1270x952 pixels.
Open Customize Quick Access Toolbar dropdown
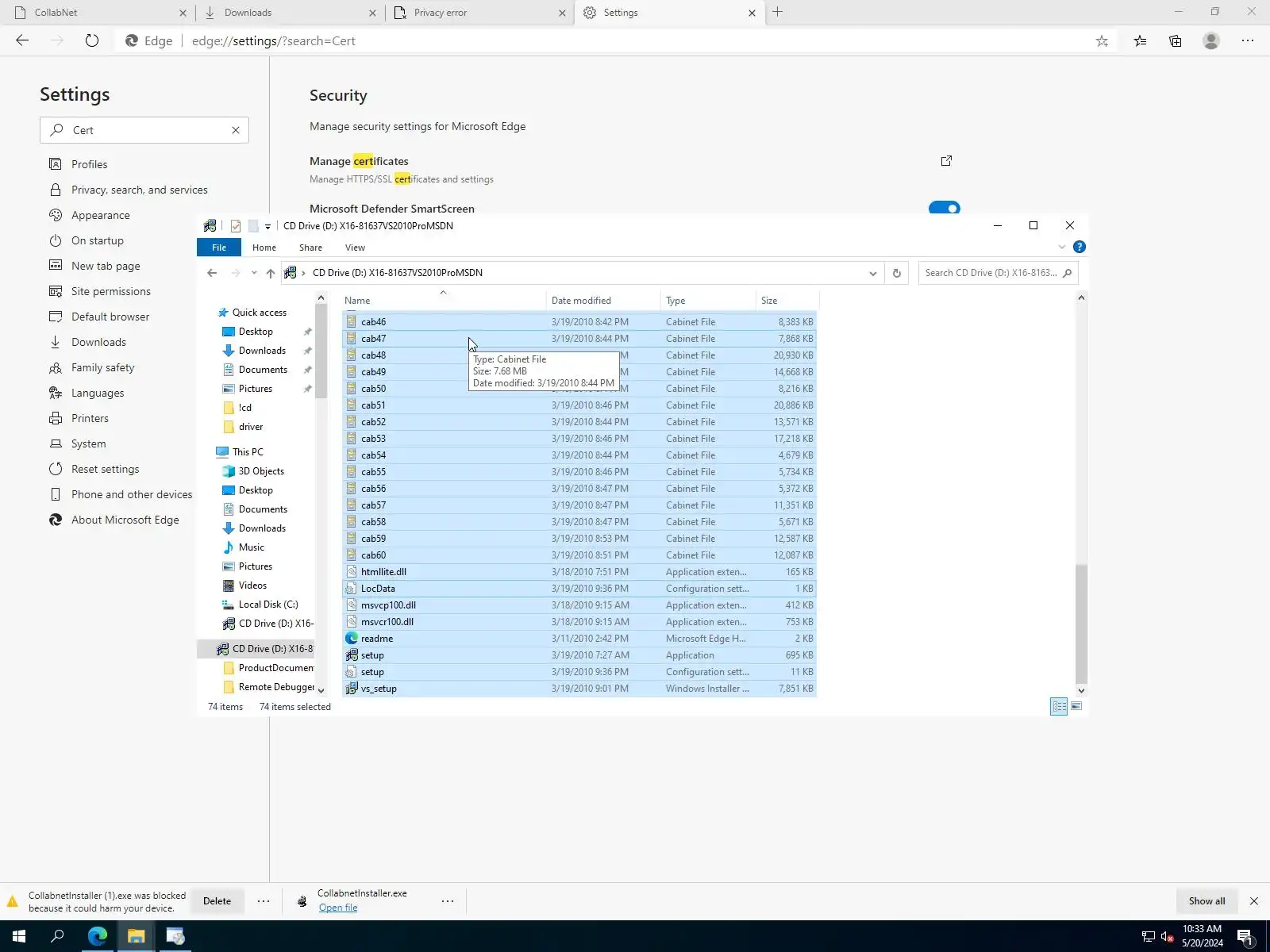(x=267, y=226)
